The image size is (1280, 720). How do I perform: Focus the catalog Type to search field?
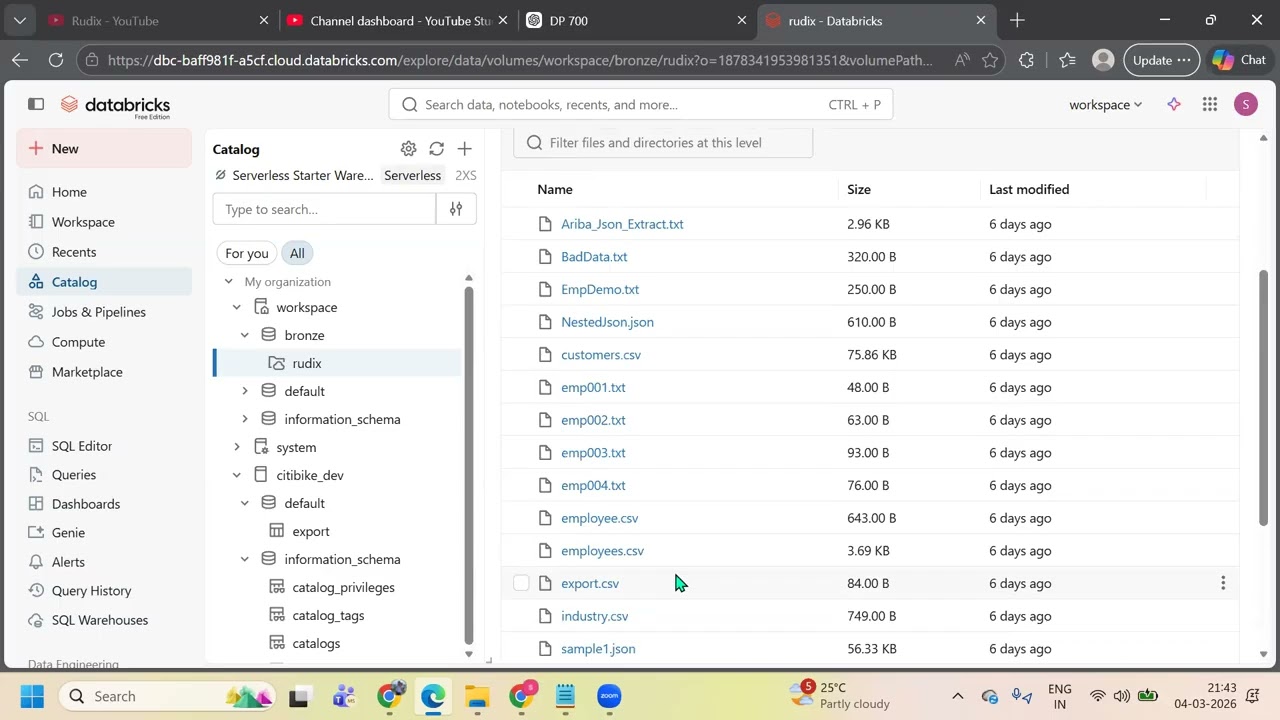324,209
